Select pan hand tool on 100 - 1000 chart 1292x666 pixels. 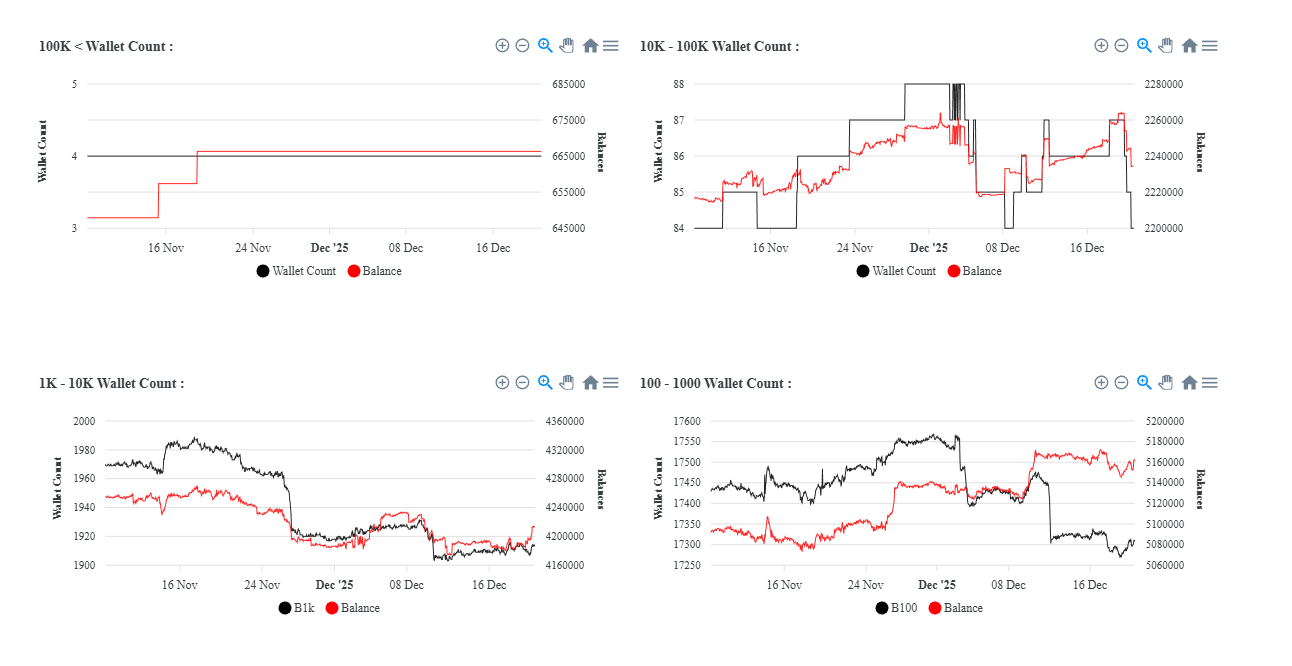[1166, 382]
